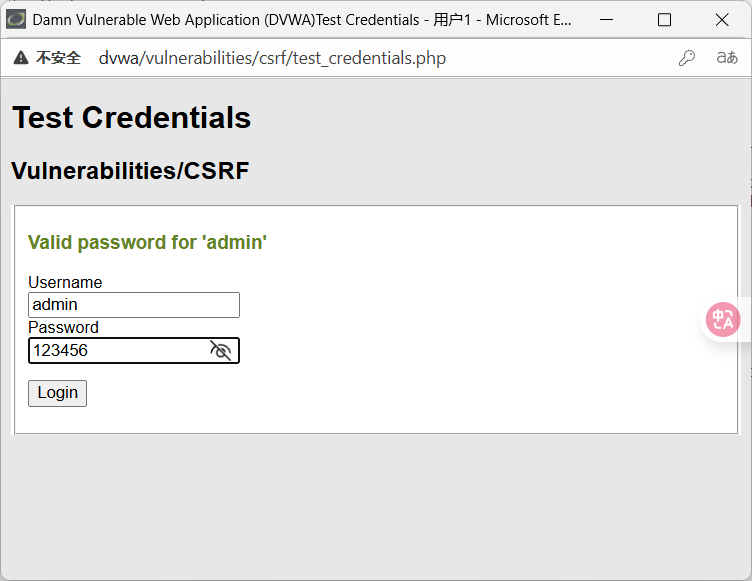Open the not-secure warning triangle icon
Screen dimensions: 752x581
[x=21, y=58]
